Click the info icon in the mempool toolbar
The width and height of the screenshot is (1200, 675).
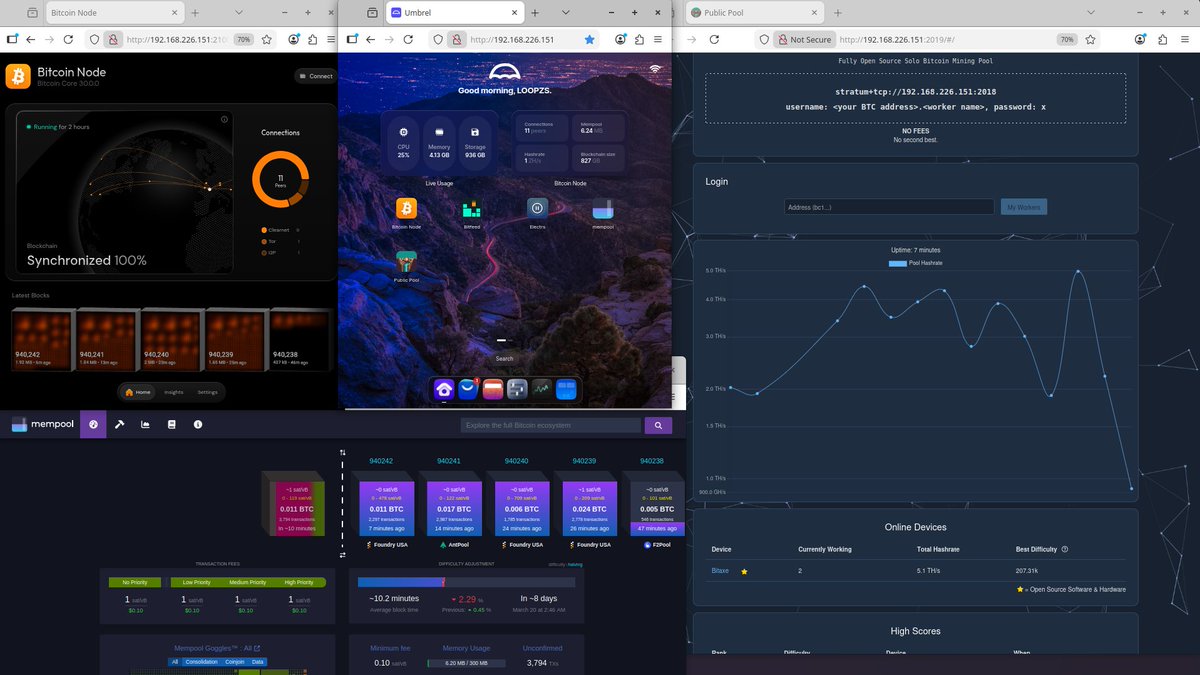tap(197, 424)
